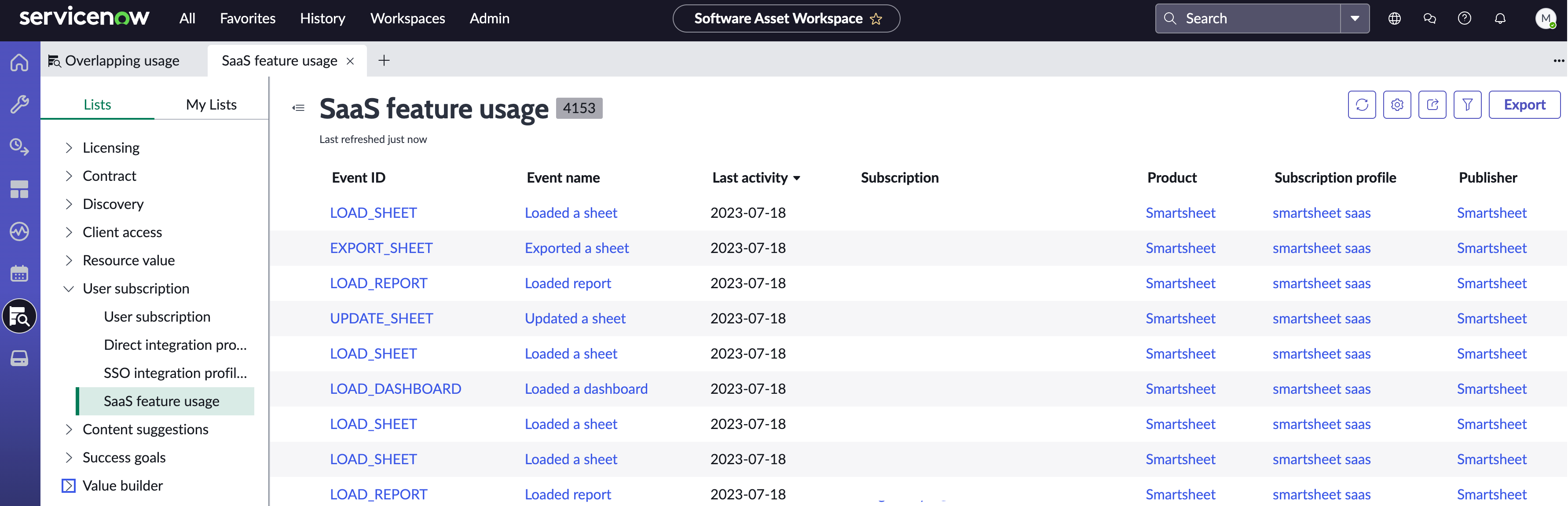
Task: Open the Workspaces menu
Action: [408, 18]
